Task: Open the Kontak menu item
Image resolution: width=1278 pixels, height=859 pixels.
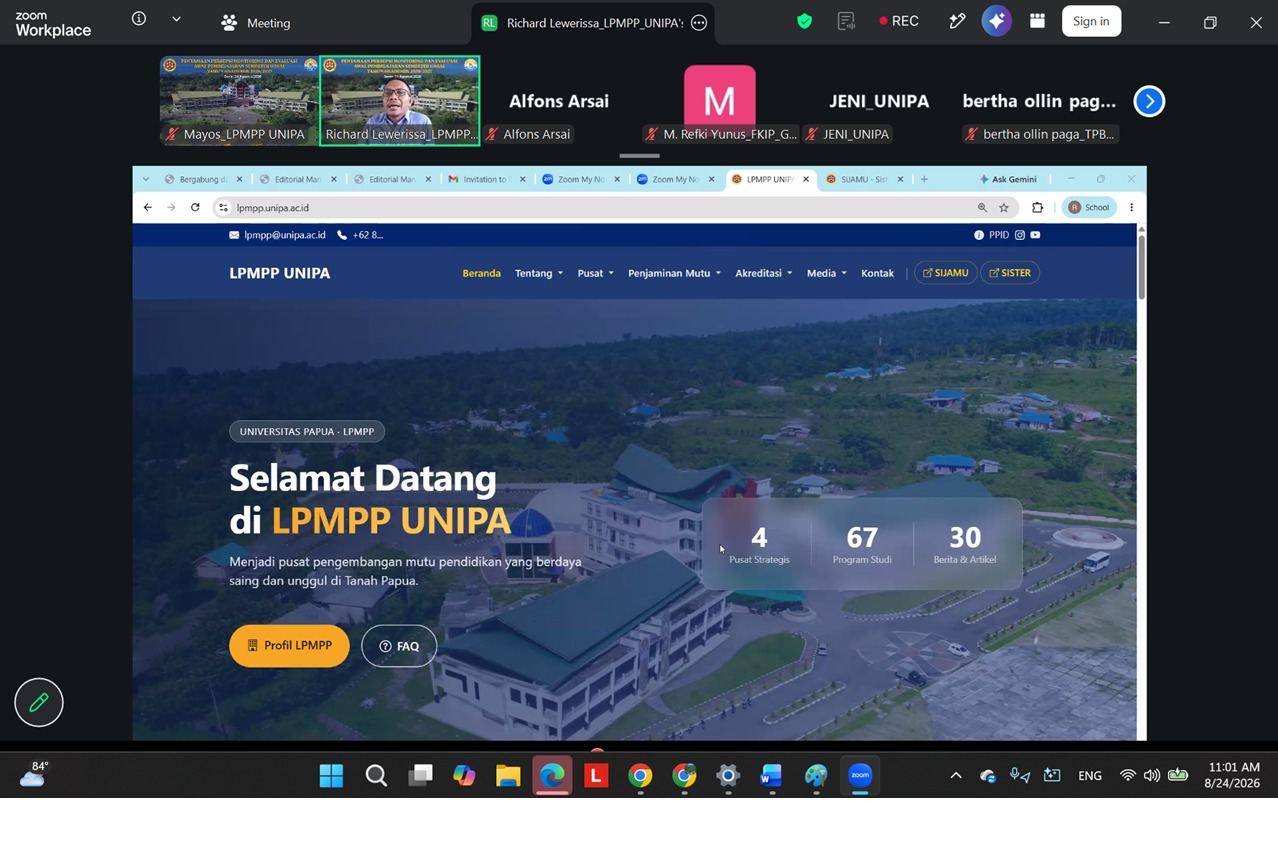Action: point(877,273)
